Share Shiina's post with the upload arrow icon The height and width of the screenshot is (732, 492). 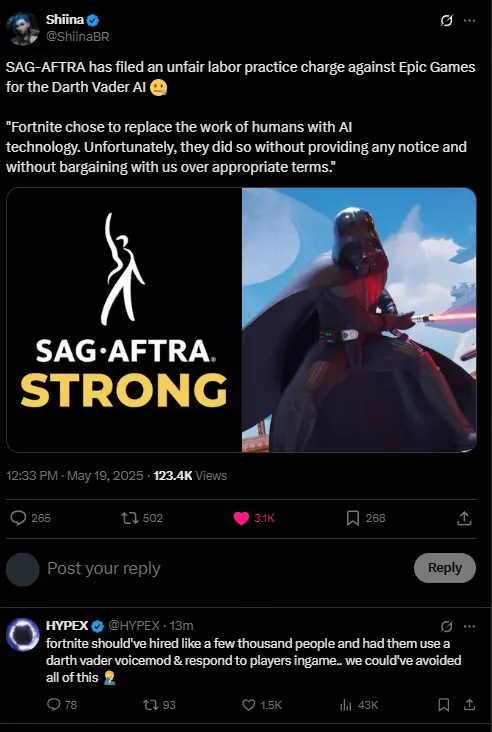(464, 518)
